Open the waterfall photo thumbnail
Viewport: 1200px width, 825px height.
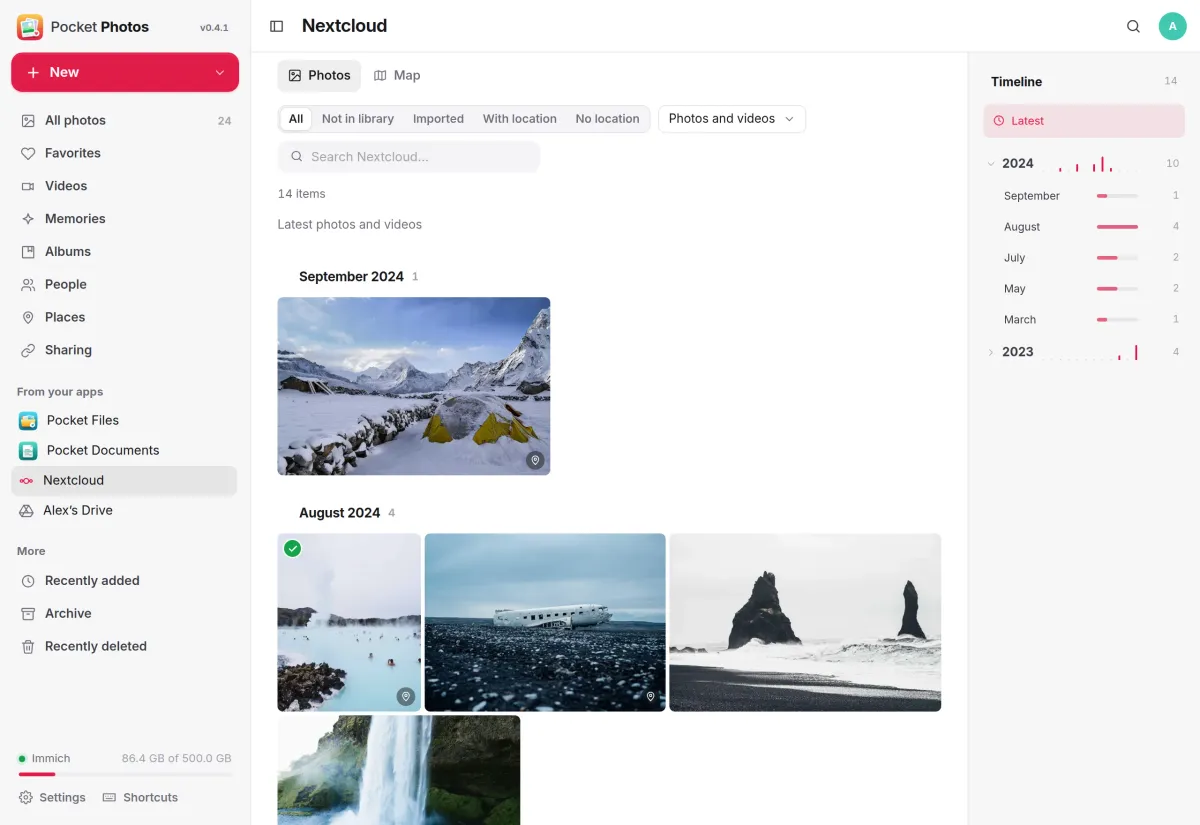pyautogui.click(x=399, y=770)
